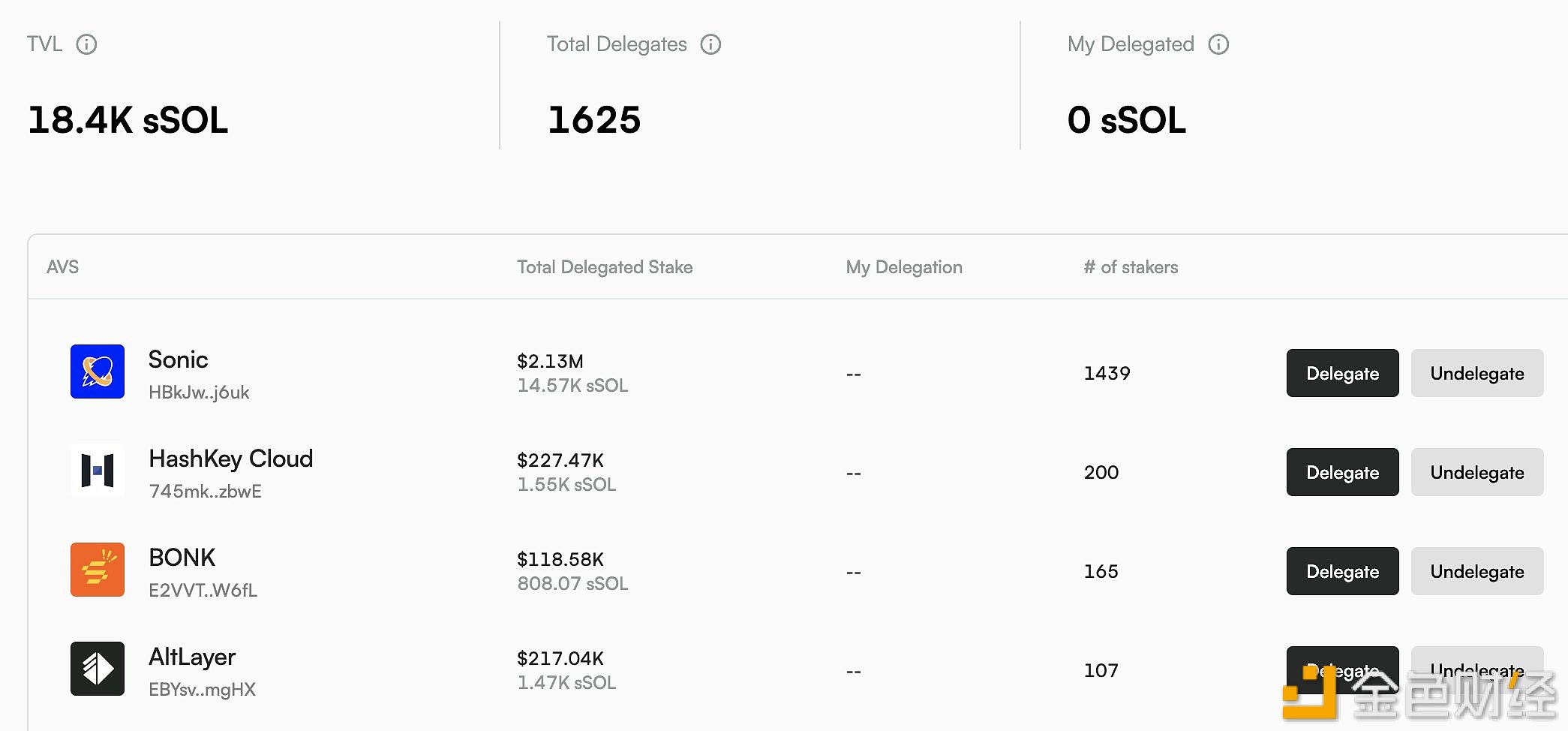Viewport: 1568px width, 731px height.
Task: Click the # of stakers column header
Action: tap(1131, 267)
